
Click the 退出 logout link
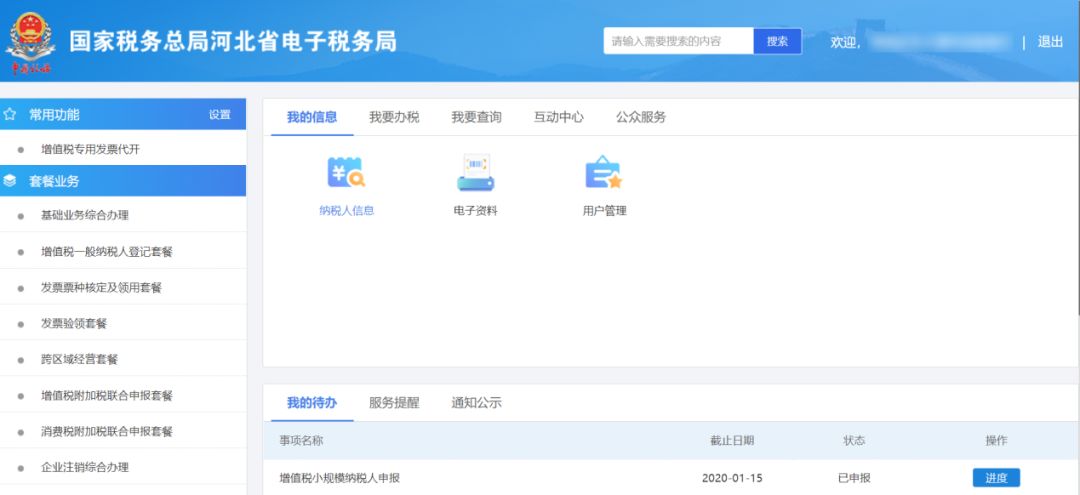1050,42
